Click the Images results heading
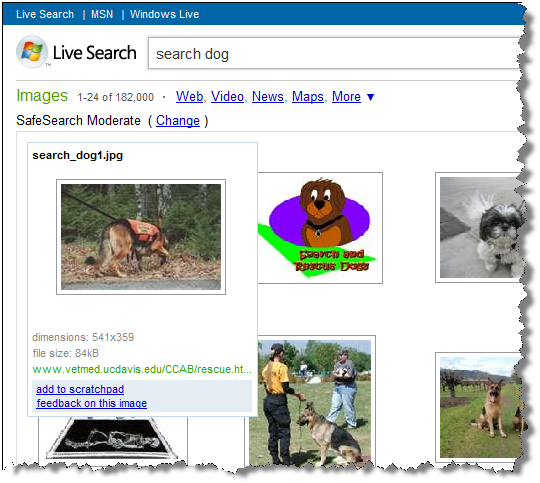Viewport: 540px width, 483px height. (42, 95)
